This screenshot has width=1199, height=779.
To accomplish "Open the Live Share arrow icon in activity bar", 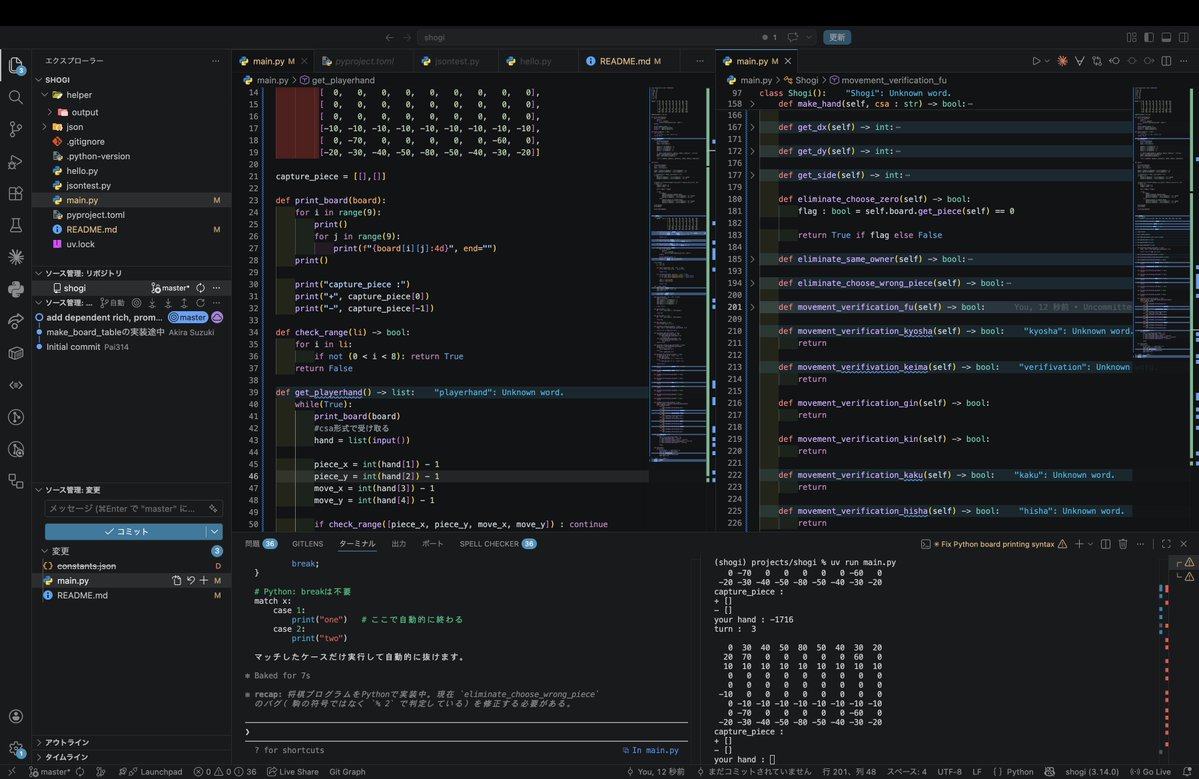I will 15,321.
